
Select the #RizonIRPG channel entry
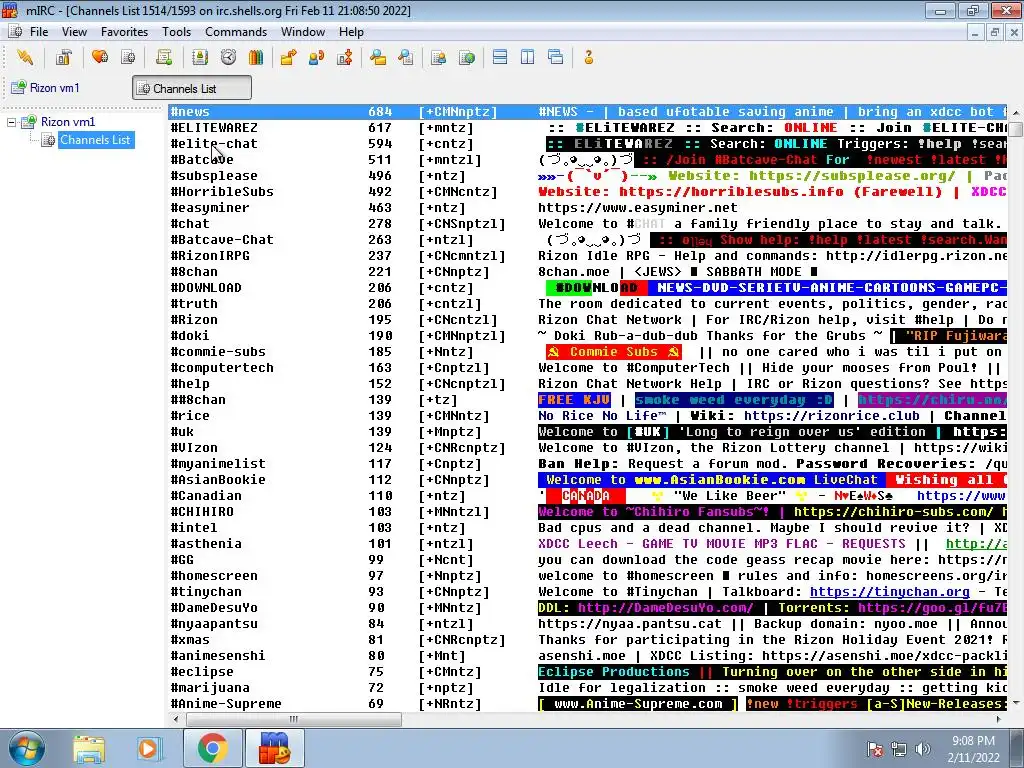[210, 256]
